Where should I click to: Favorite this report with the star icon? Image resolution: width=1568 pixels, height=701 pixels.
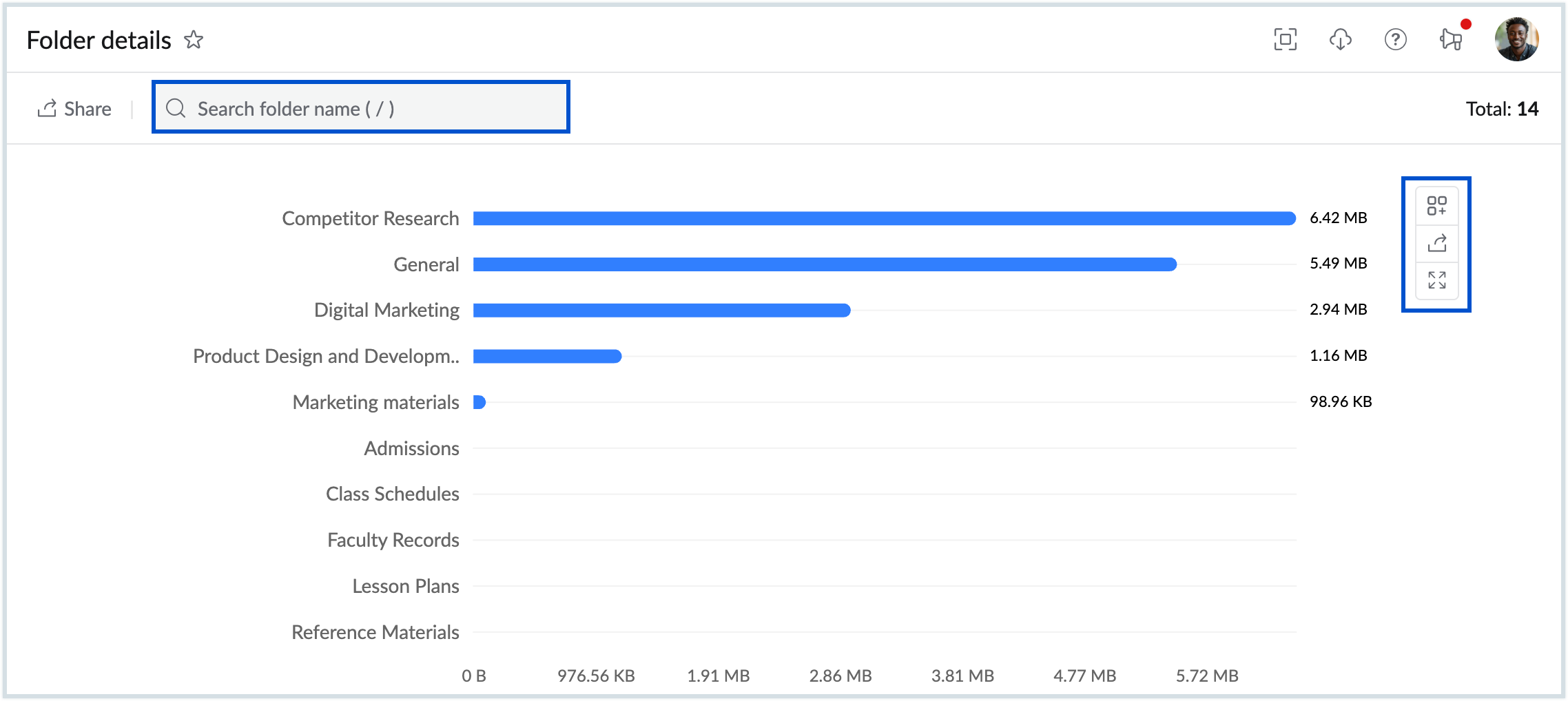194,40
